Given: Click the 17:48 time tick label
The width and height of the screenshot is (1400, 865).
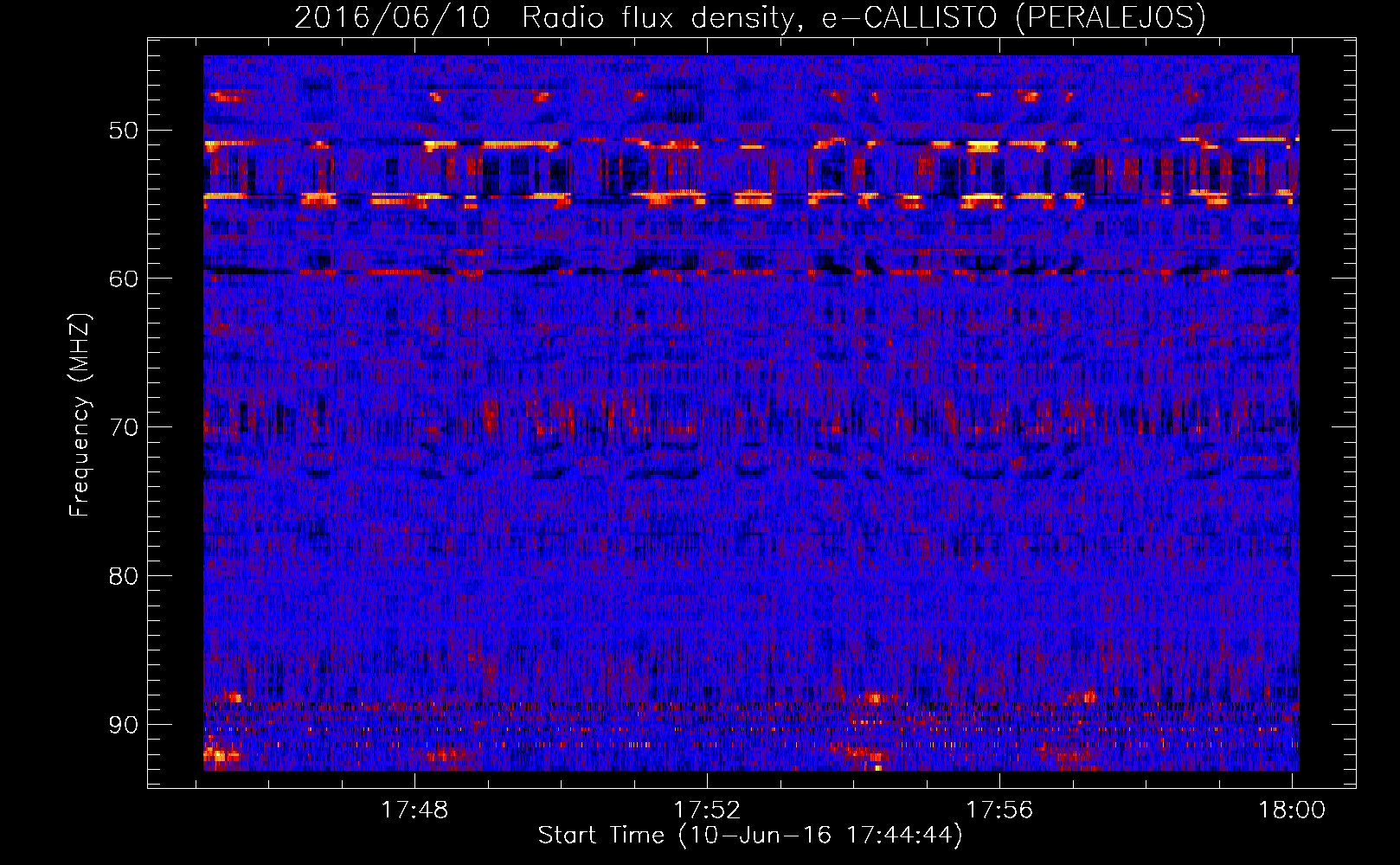Looking at the screenshot, I should click(x=415, y=810).
